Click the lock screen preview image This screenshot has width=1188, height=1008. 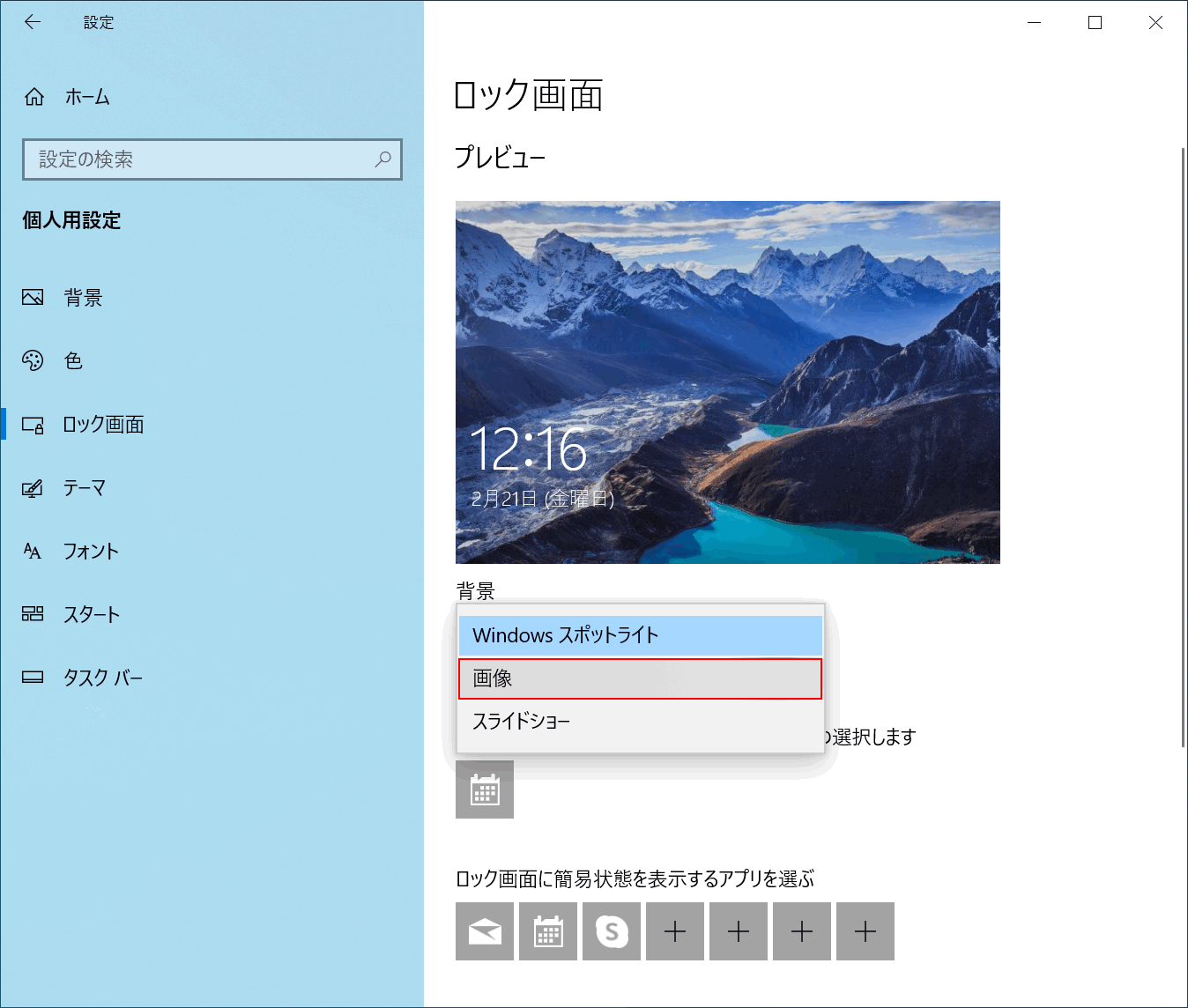(x=727, y=382)
